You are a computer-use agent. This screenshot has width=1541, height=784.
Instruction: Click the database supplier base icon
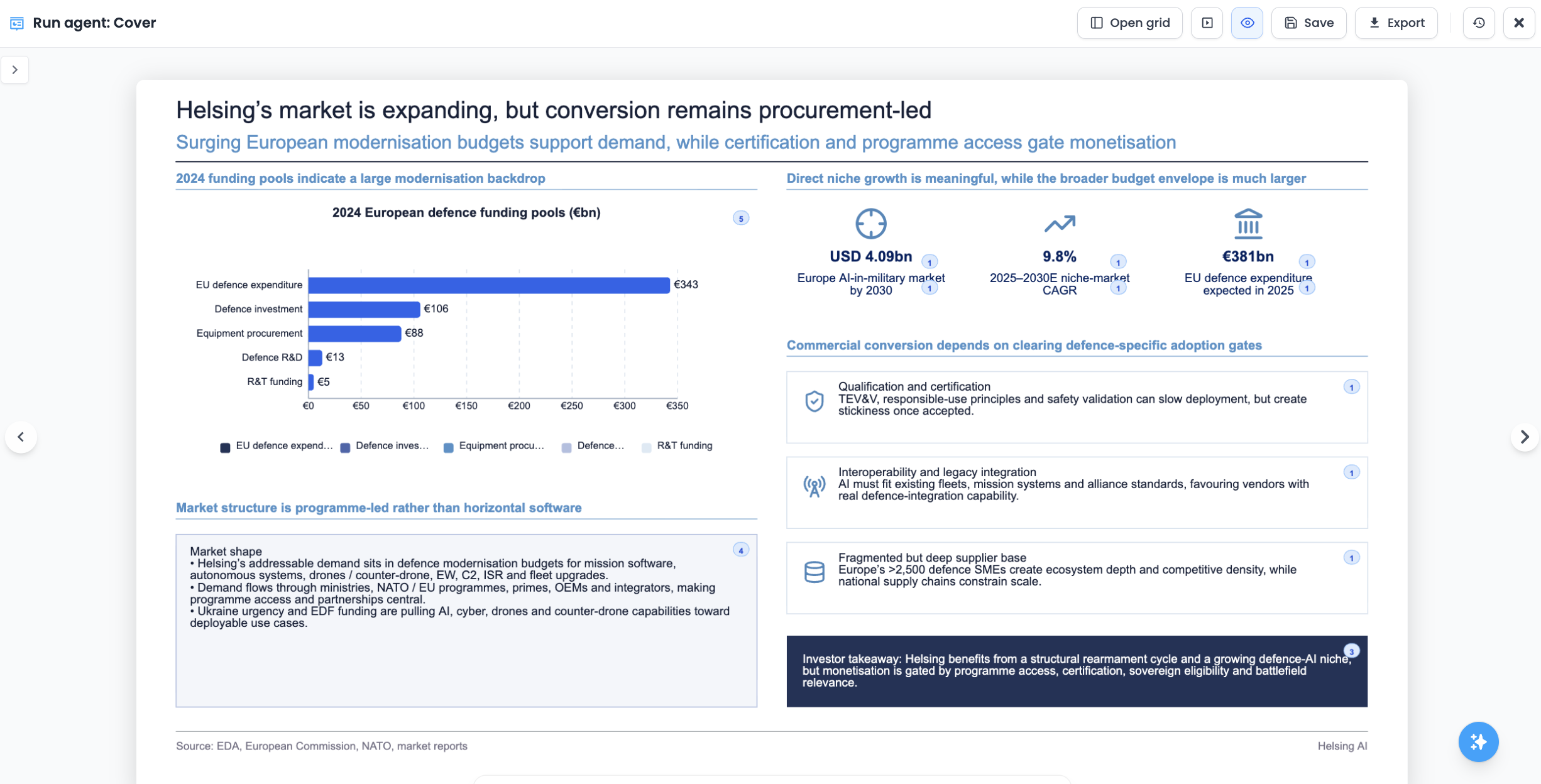tap(814, 572)
